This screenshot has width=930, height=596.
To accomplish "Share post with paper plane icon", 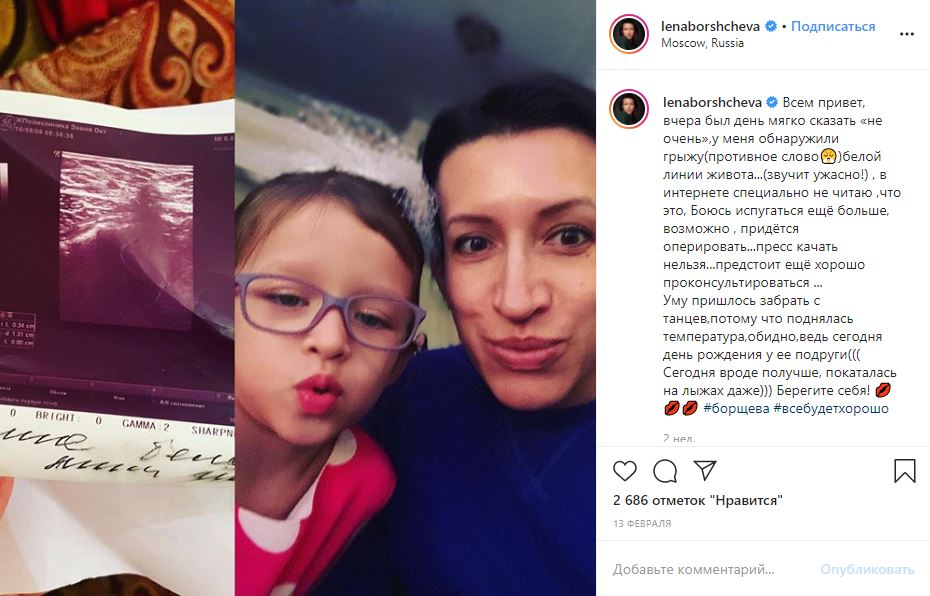I will [705, 470].
